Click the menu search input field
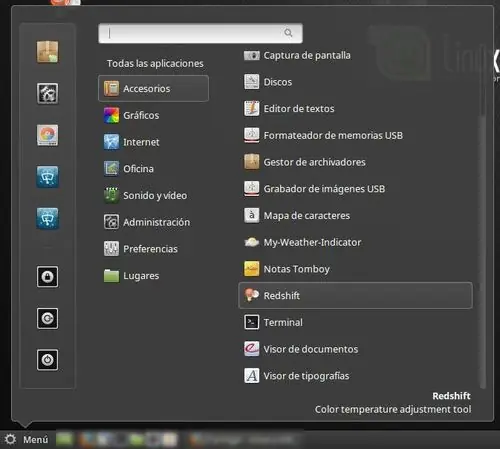Image resolution: width=500 pixels, height=449 pixels. (200, 33)
